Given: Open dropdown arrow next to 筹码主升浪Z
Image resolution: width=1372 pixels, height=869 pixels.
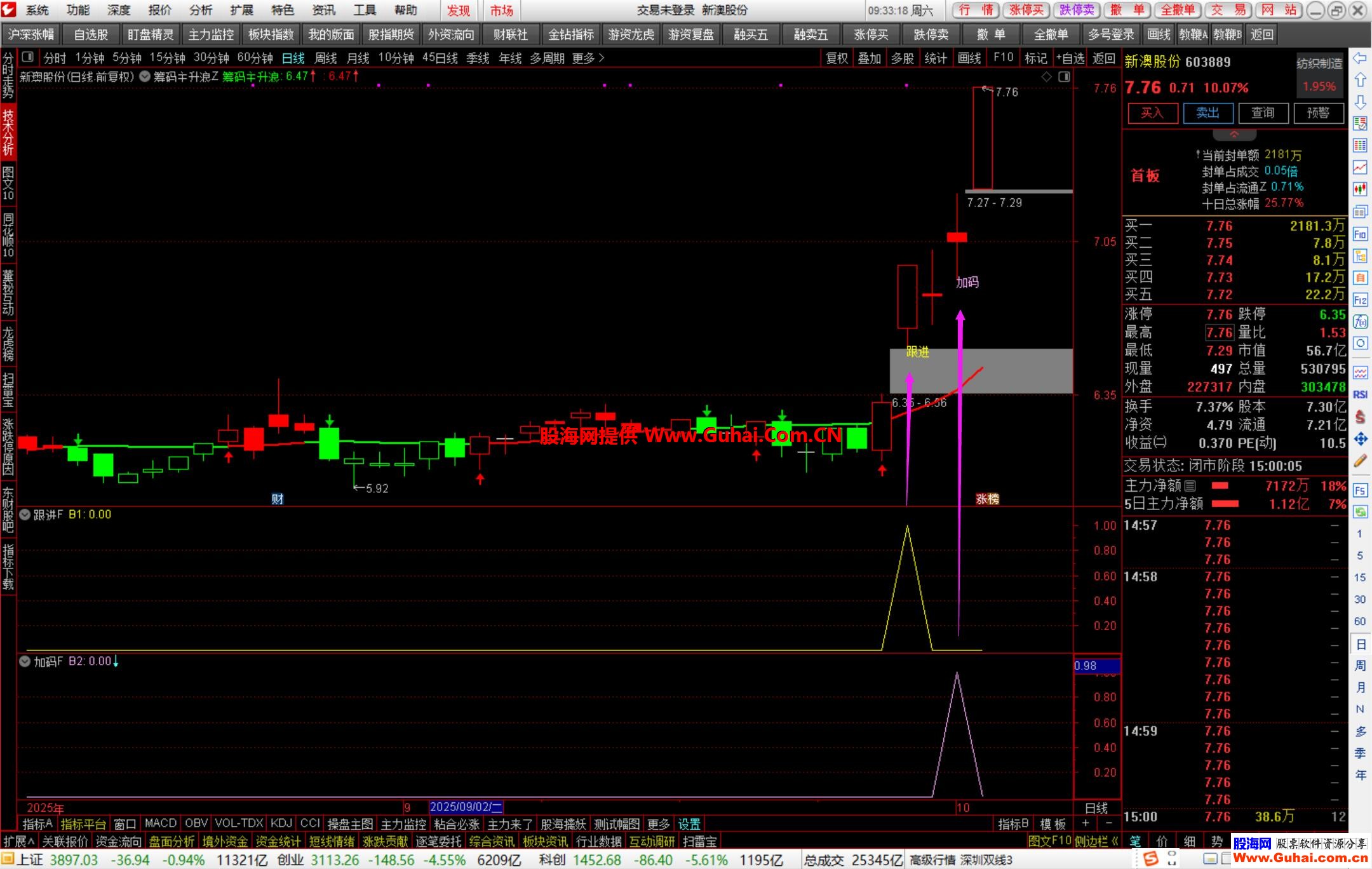Looking at the screenshot, I should (x=145, y=77).
